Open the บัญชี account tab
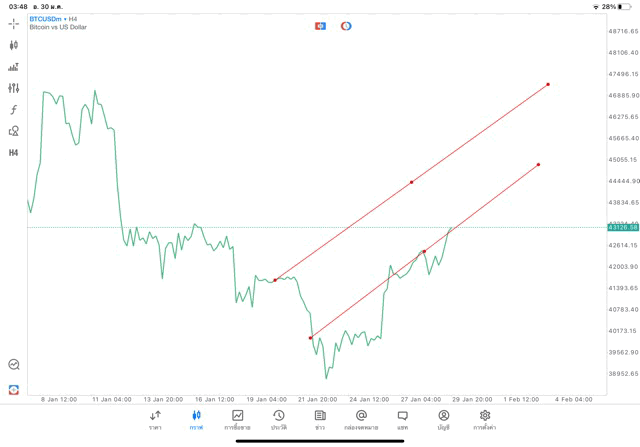The height and width of the screenshot is (447, 640). coord(443,420)
